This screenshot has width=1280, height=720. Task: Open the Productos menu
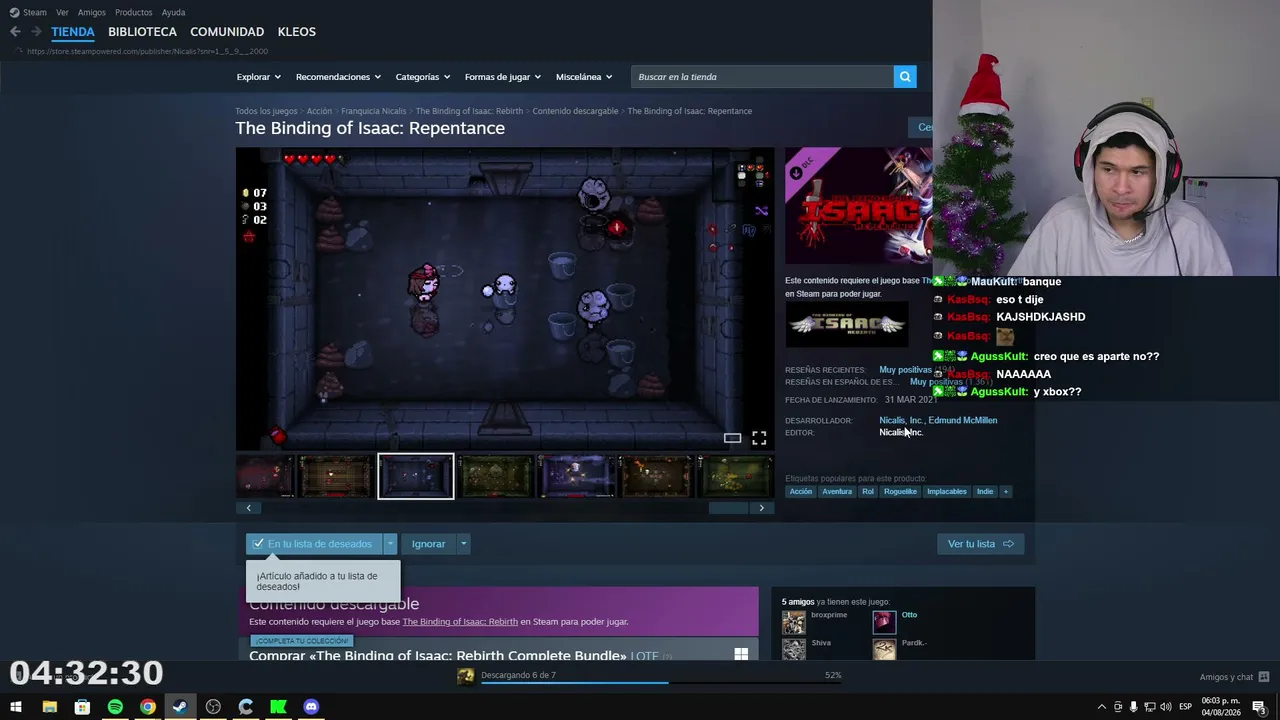(133, 12)
